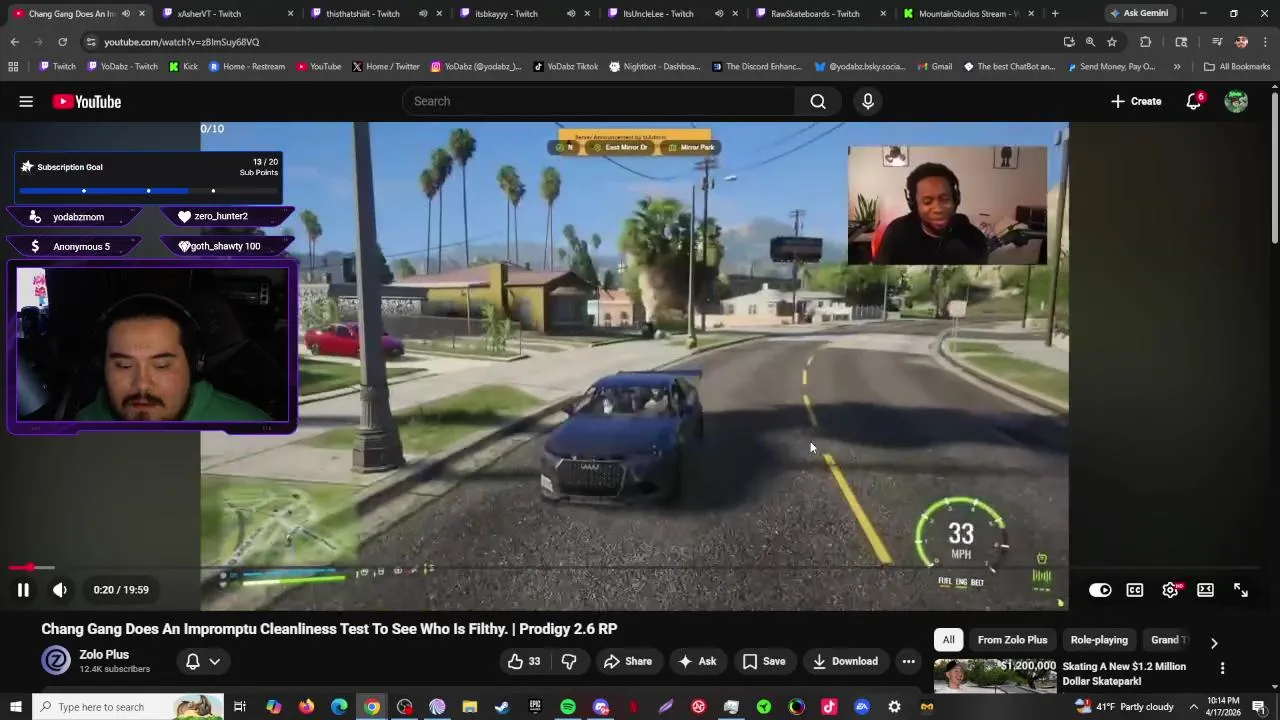Open the player settings gear
This screenshot has width=1280, height=720.
[1170, 590]
